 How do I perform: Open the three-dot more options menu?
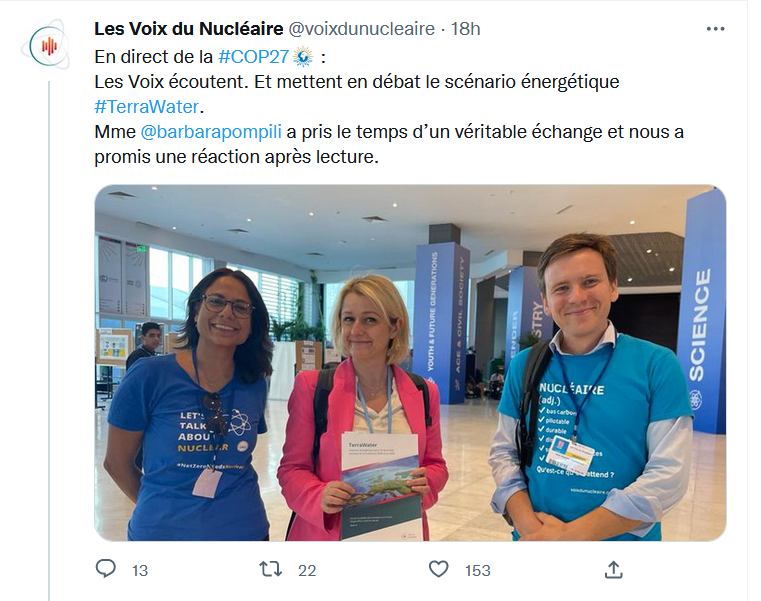(x=715, y=29)
